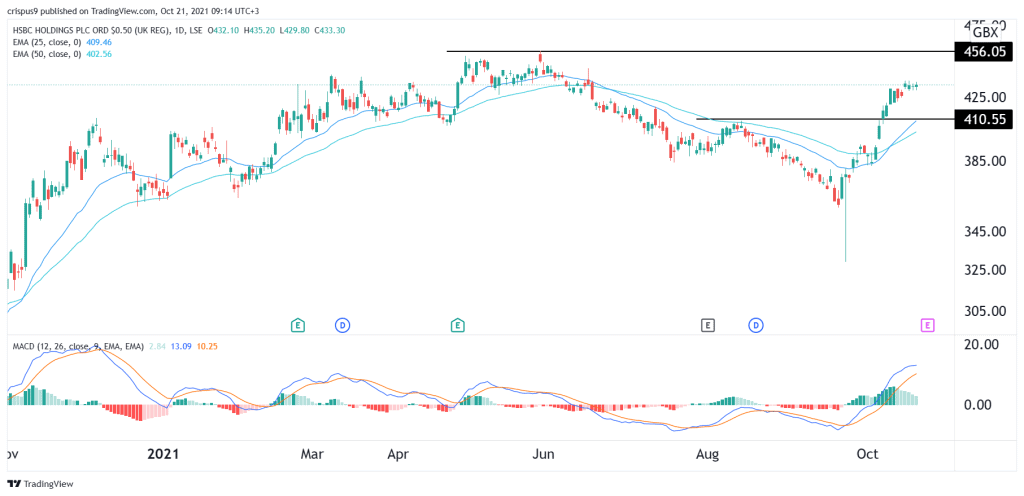
Task: Select the EMA (50, close, 0) indicator legend
Action: 46,55
